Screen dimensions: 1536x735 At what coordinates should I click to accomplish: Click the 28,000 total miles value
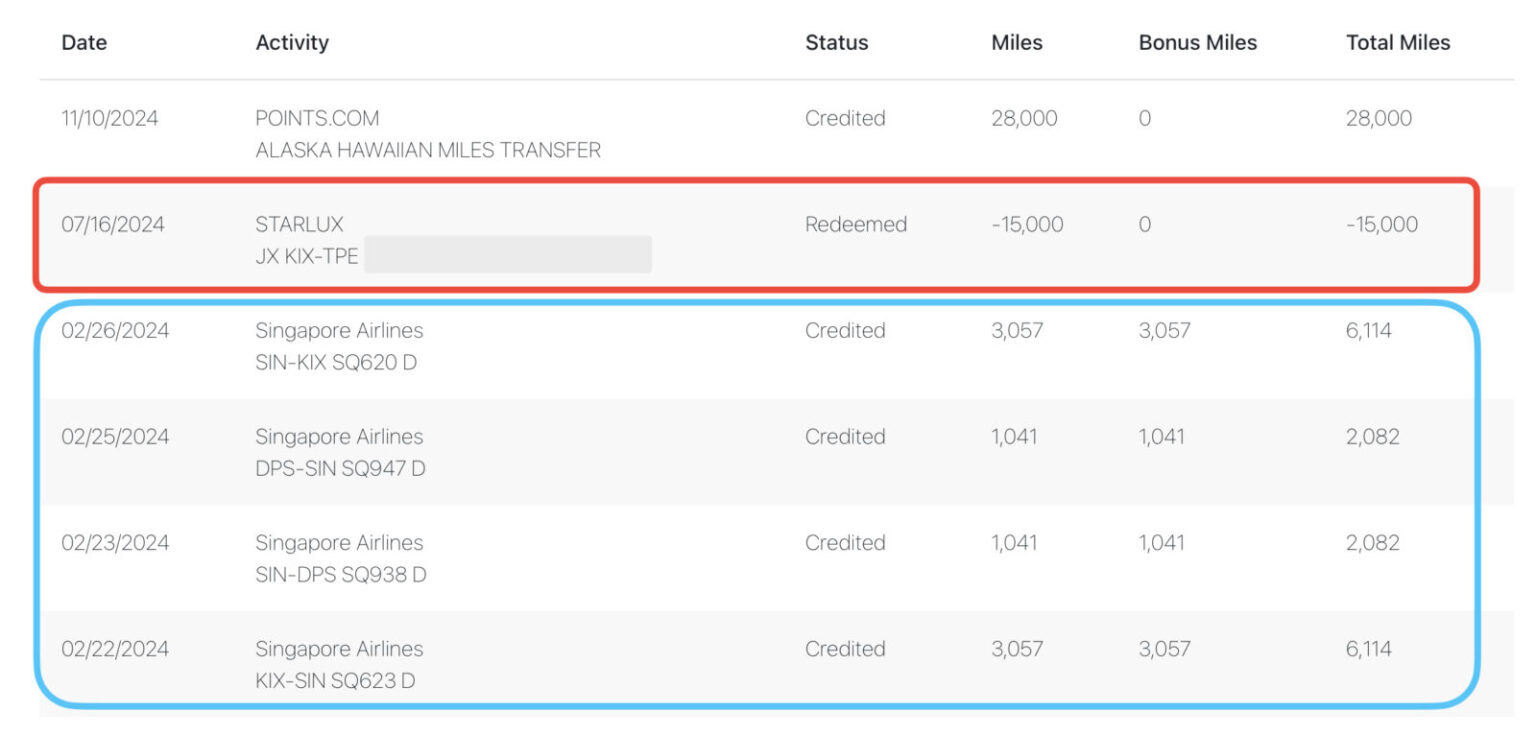(x=1378, y=118)
